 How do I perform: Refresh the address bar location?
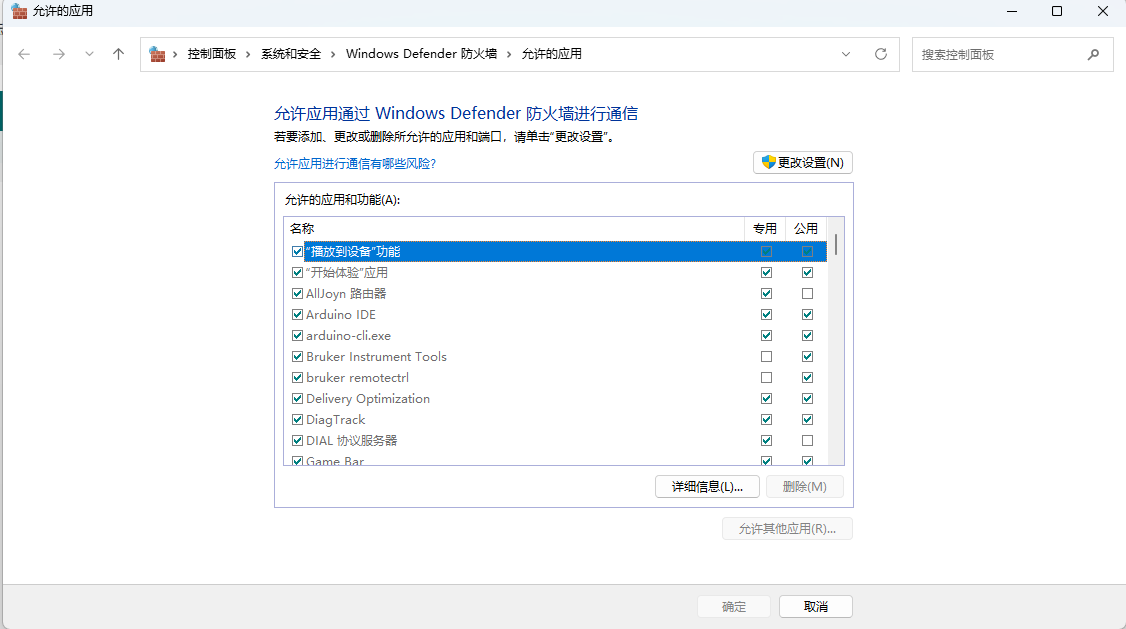coord(881,54)
